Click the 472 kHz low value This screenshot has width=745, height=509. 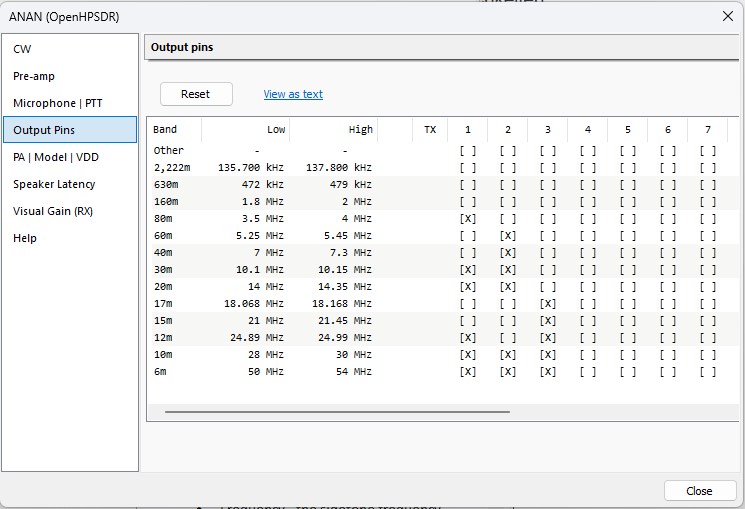coord(262,184)
